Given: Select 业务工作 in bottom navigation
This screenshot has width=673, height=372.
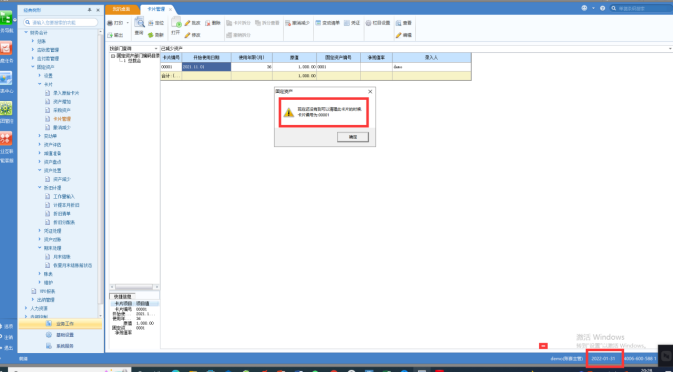Looking at the screenshot, I should (x=60, y=324).
